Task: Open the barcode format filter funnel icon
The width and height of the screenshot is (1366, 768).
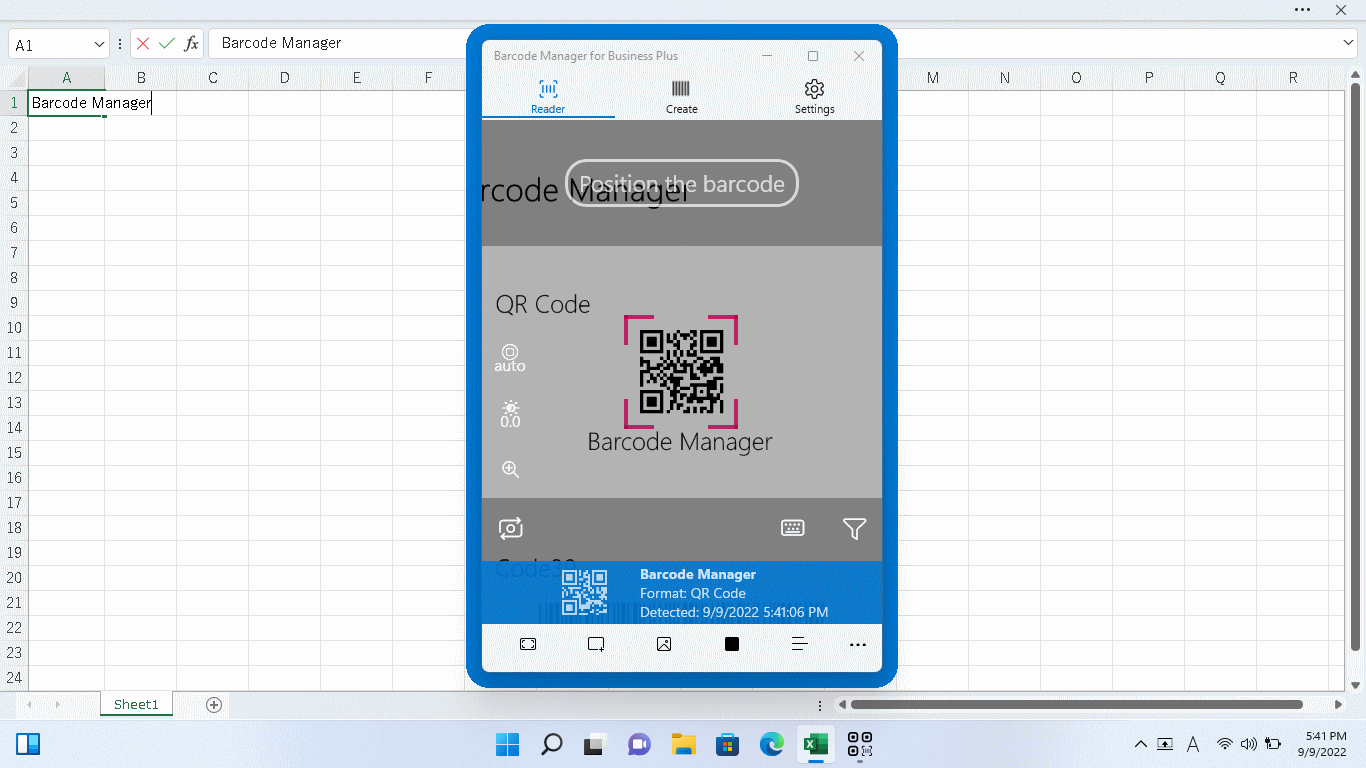Action: (x=855, y=527)
